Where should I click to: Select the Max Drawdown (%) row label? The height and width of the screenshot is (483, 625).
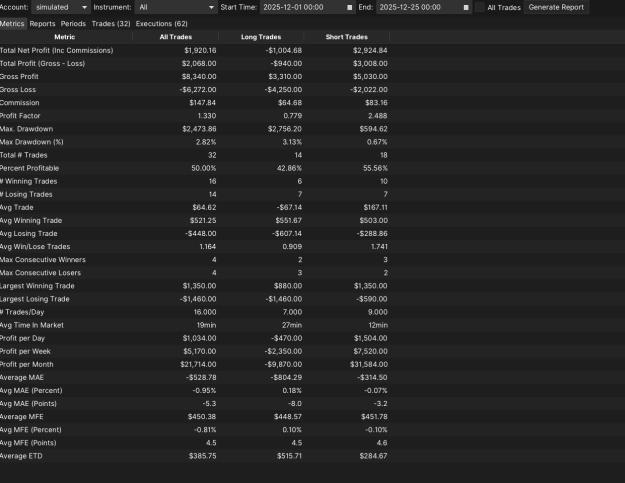(x=31, y=142)
